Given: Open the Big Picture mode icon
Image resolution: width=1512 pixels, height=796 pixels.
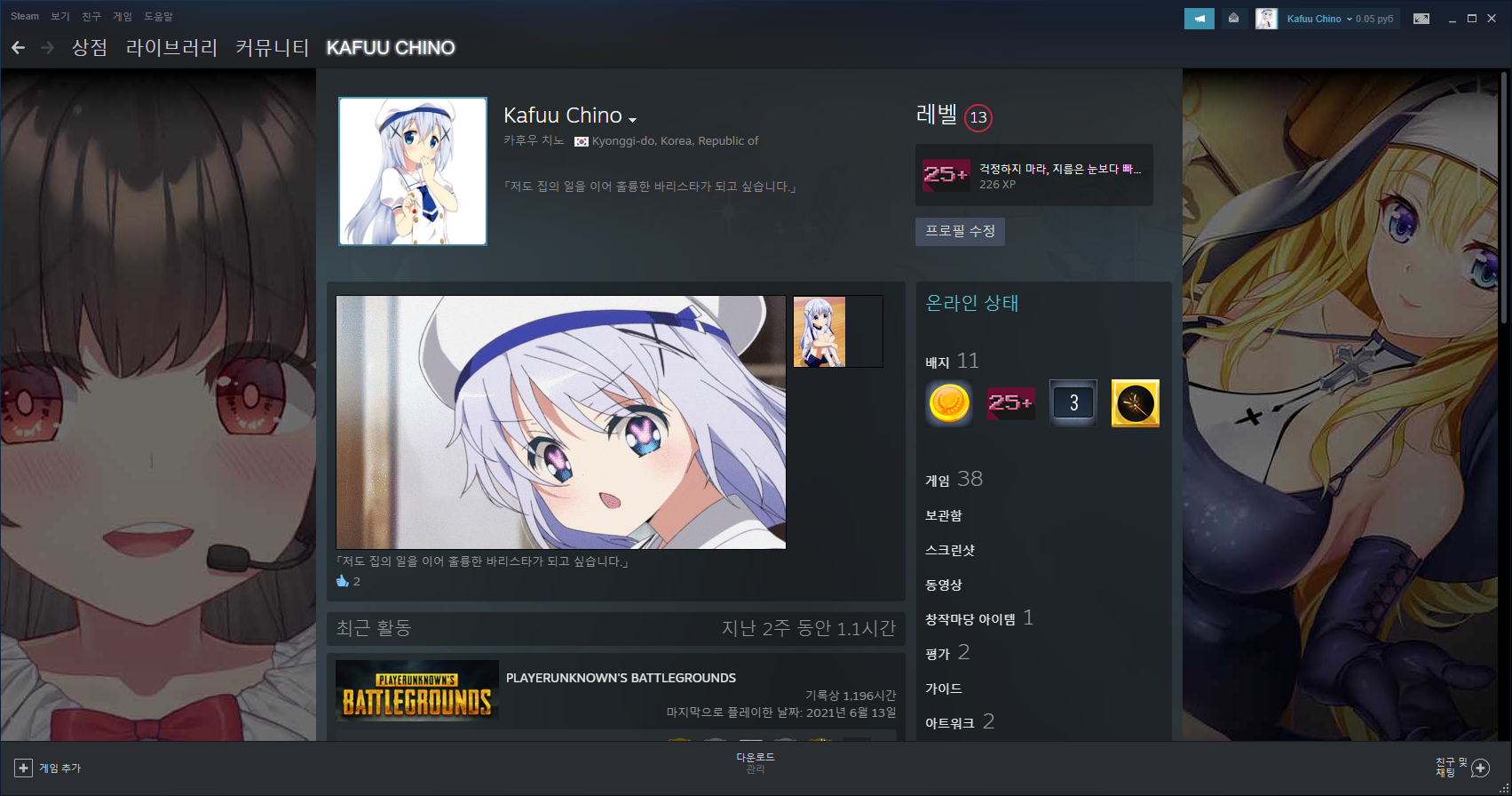Looking at the screenshot, I should tap(1421, 19).
